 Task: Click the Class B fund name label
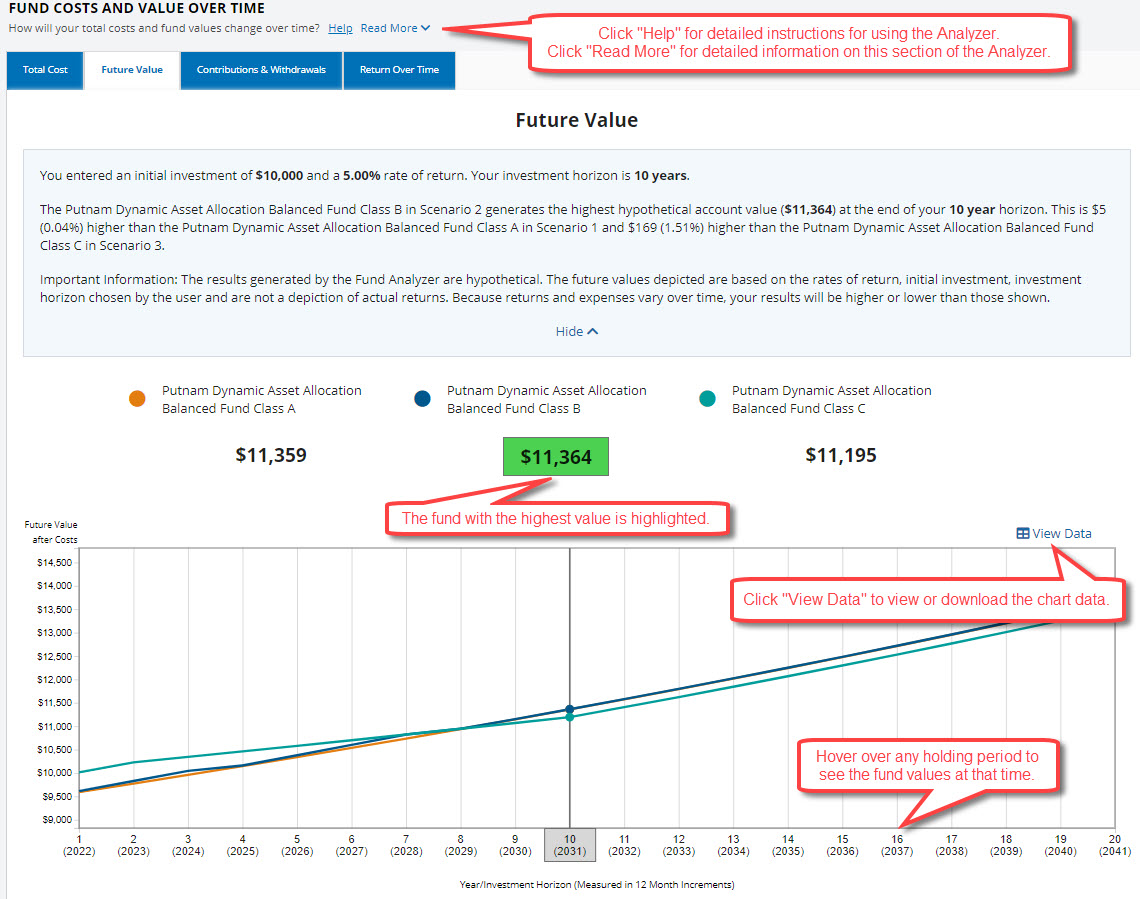point(546,398)
